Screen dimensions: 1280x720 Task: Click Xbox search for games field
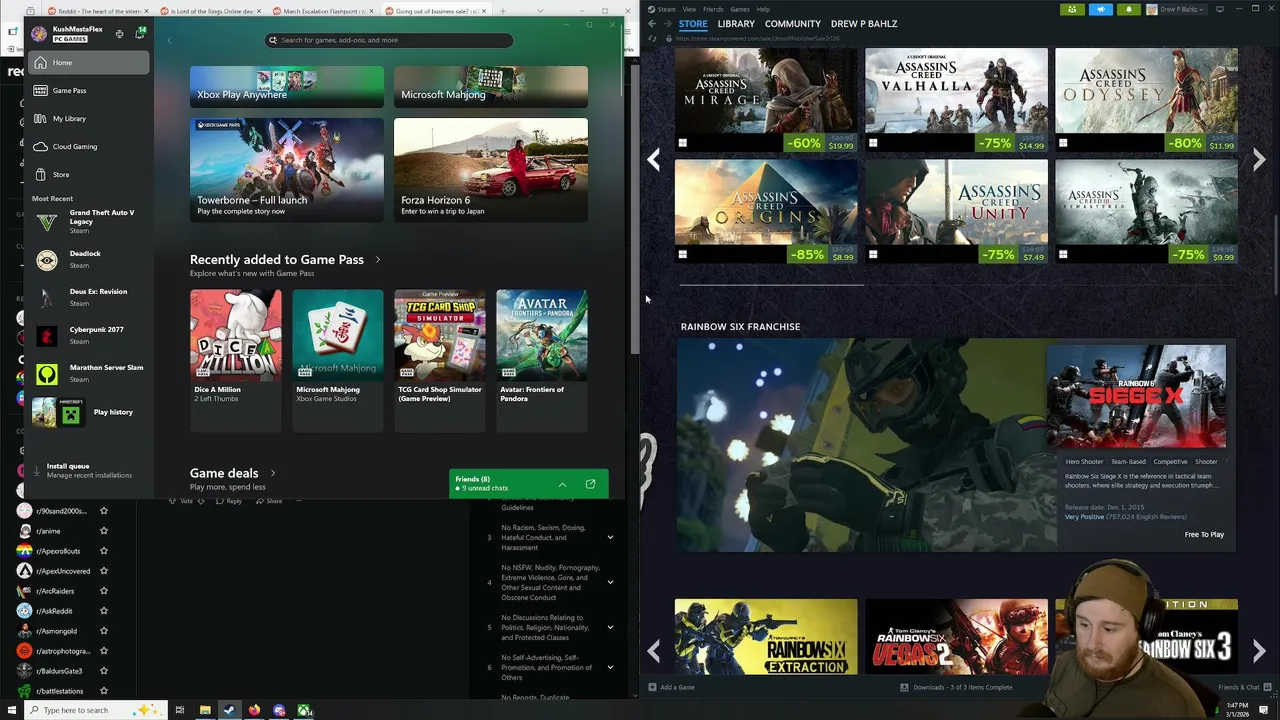[x=389, y=40]
